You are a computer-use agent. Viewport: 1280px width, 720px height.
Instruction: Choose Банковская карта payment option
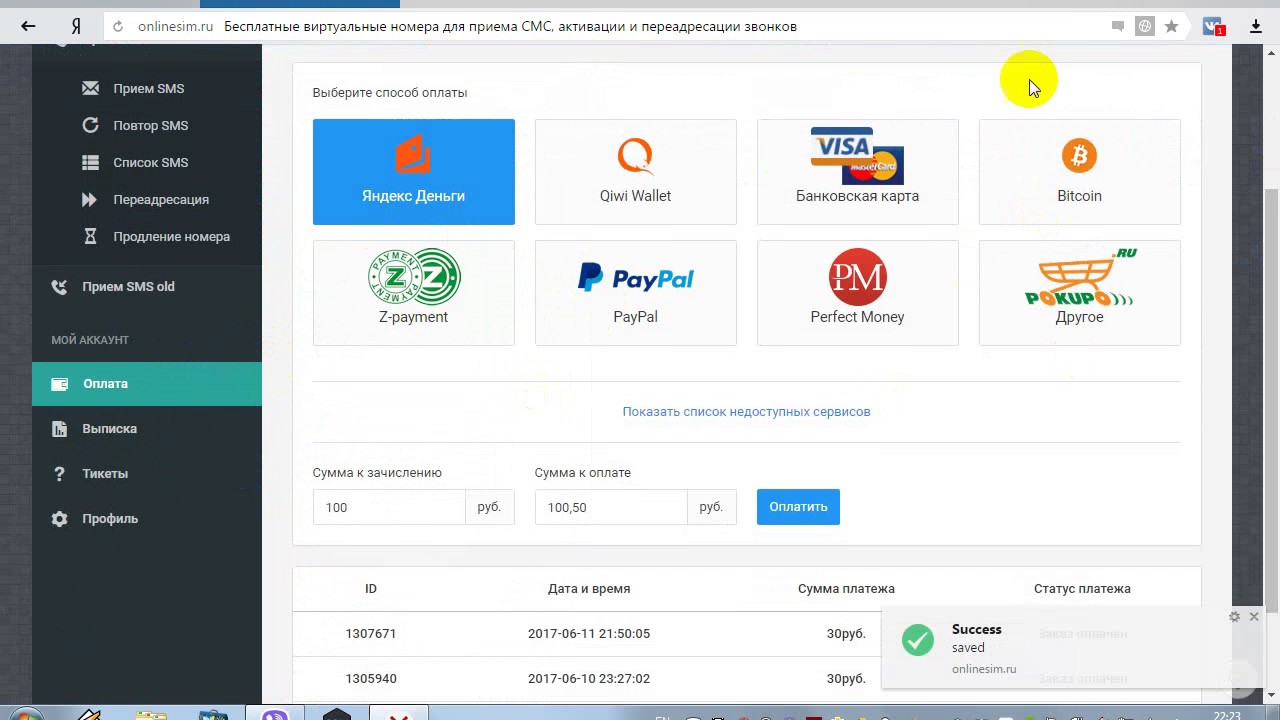pos(858,172)
